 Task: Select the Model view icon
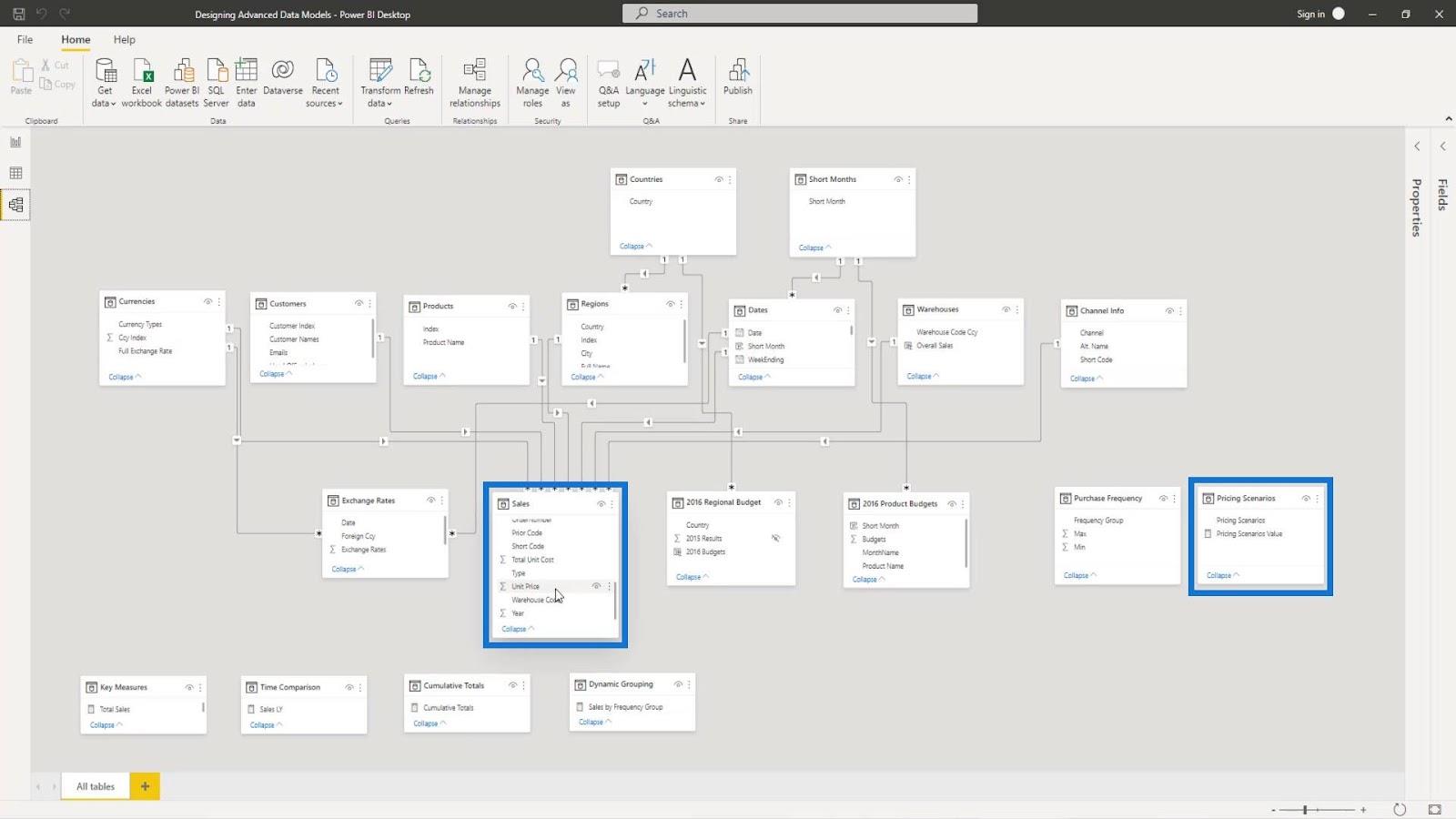pos(15,205)
